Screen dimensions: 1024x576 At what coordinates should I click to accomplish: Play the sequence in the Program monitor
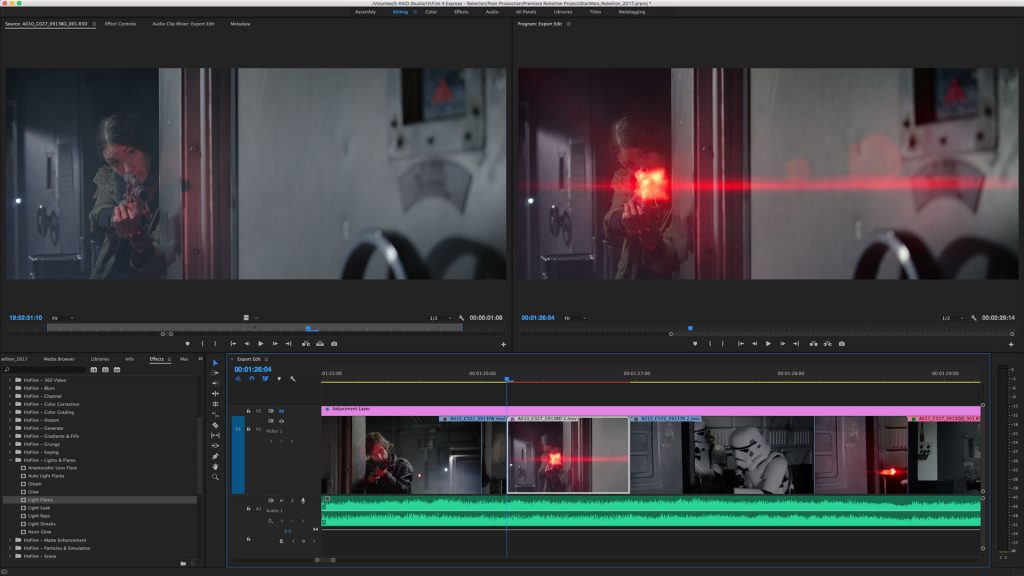pos(768,343)
